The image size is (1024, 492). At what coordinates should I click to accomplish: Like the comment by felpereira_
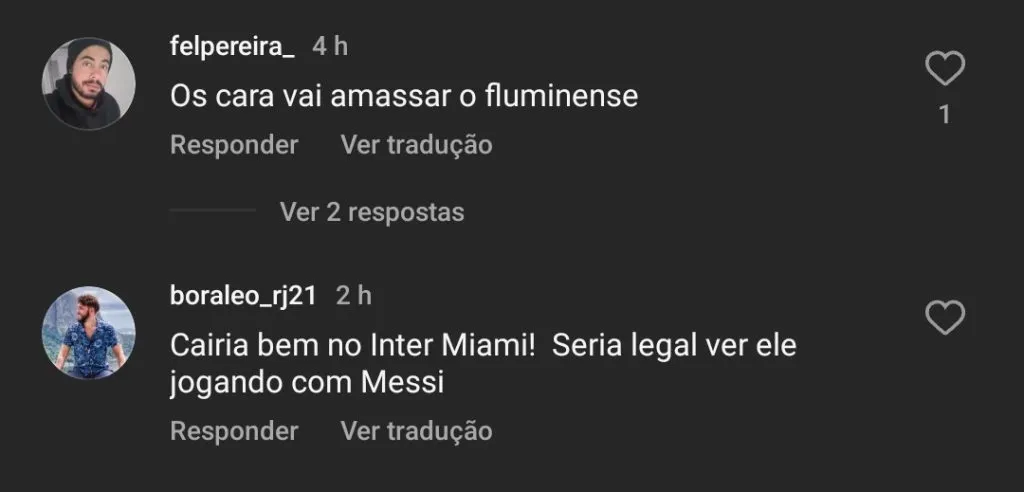pos(944,70)
